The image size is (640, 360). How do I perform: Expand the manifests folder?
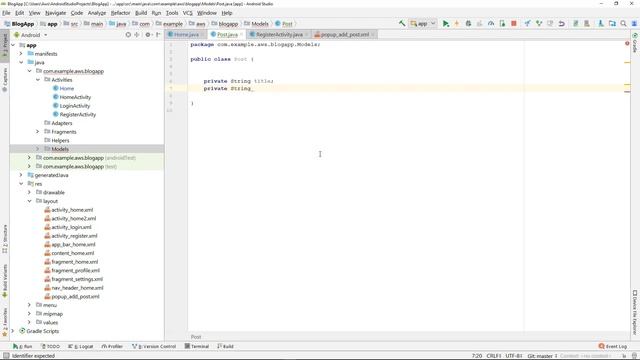(x=21, y=53)
